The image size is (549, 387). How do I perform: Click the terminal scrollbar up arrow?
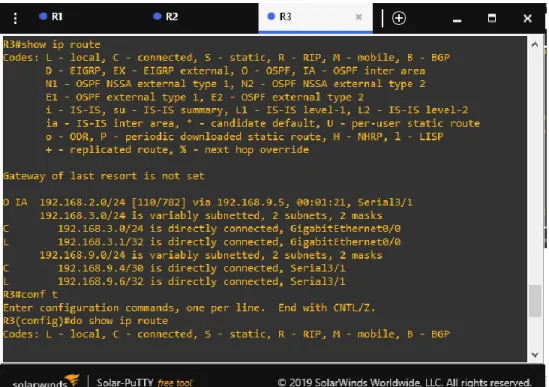[x=535, y=44]
